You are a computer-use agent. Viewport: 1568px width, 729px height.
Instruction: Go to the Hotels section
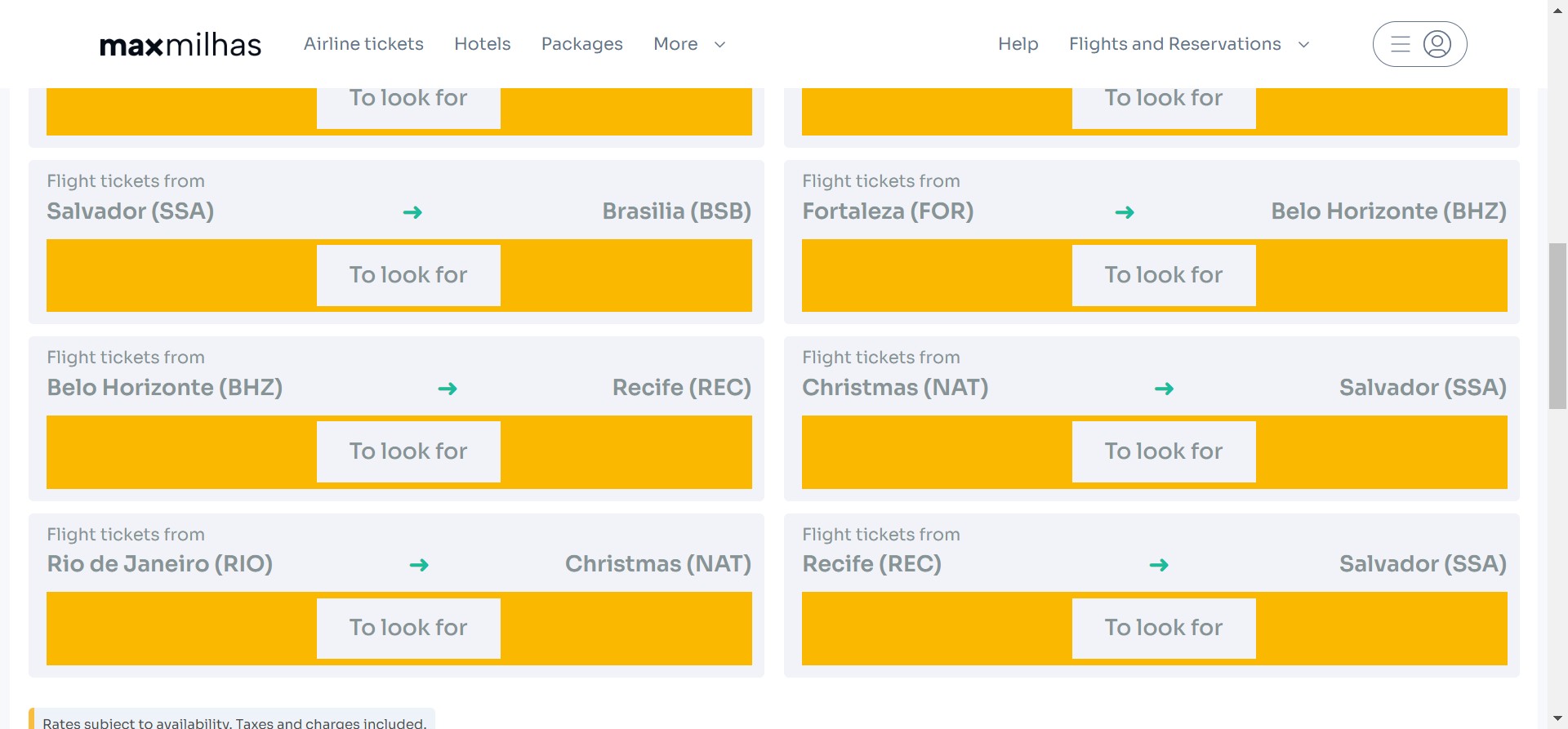coord(482,44)
